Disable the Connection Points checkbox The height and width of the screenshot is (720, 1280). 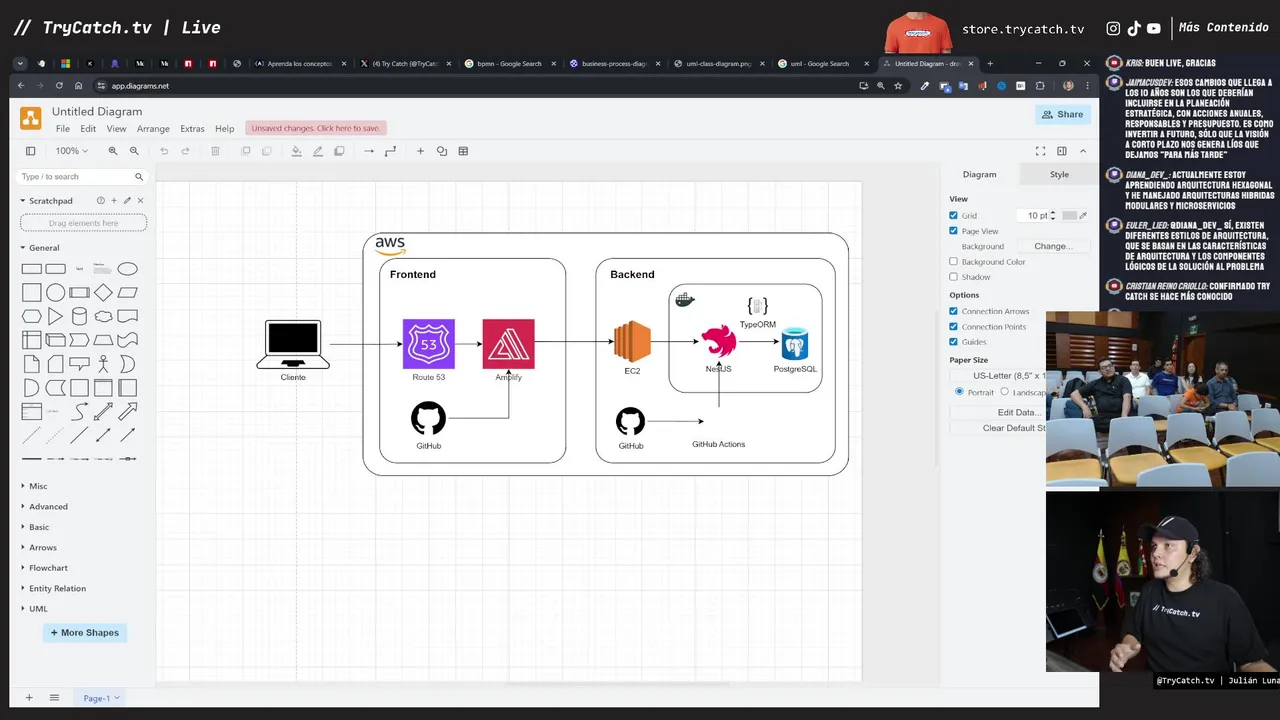pyautogui.click(x=953, y=327)
